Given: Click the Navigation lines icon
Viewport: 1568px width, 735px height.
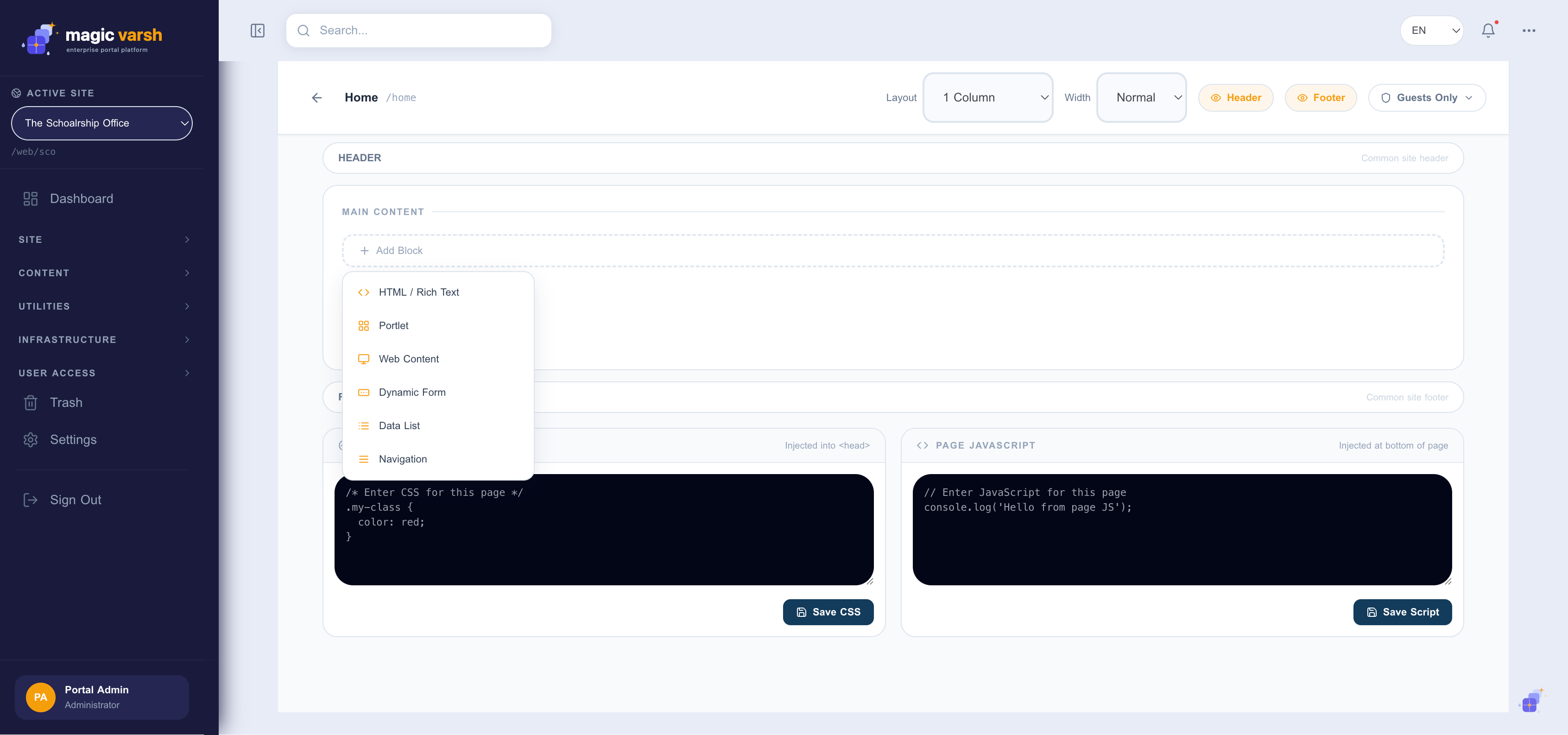Looking at the screenshot, I should (363, 459).
